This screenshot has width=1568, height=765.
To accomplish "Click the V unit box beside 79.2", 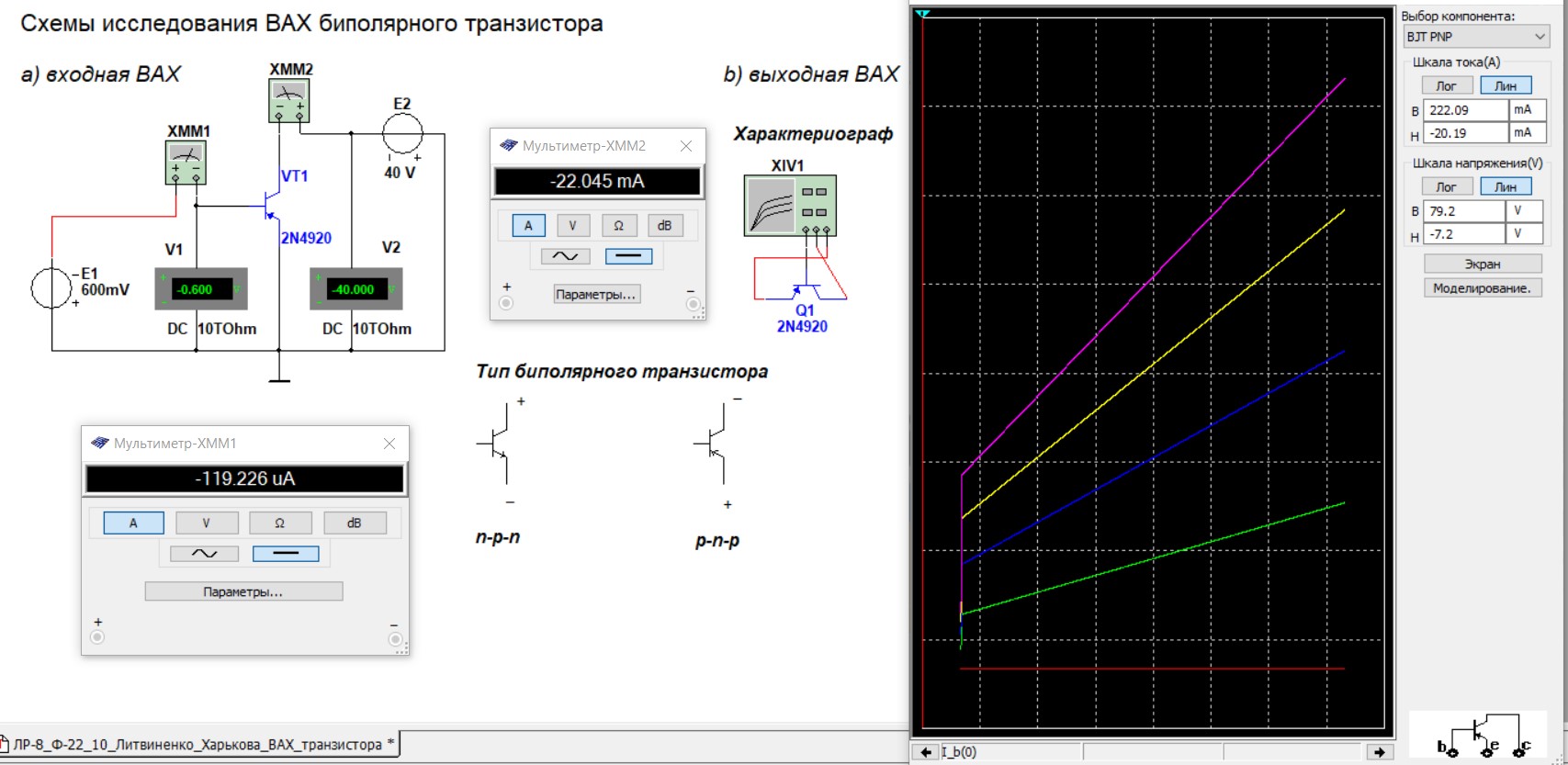I will coord(1524,210).
